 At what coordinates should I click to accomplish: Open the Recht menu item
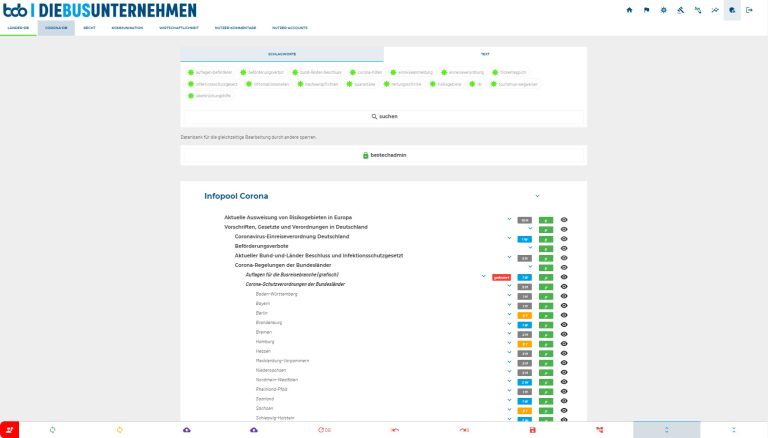[x=89, y=28]
